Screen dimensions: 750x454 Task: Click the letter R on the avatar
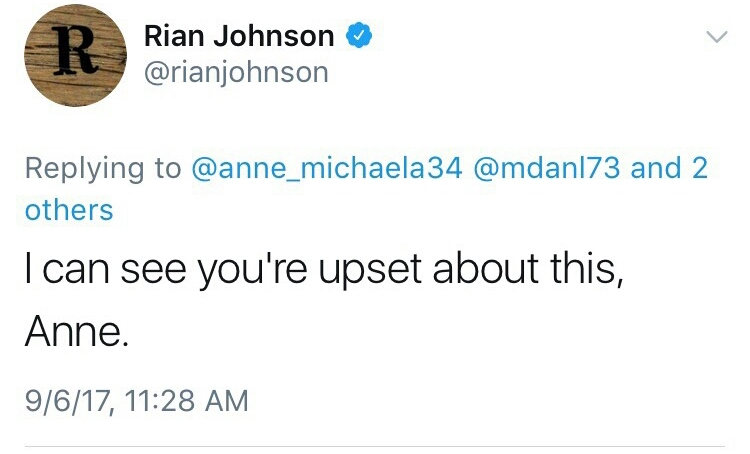point(64,48)
